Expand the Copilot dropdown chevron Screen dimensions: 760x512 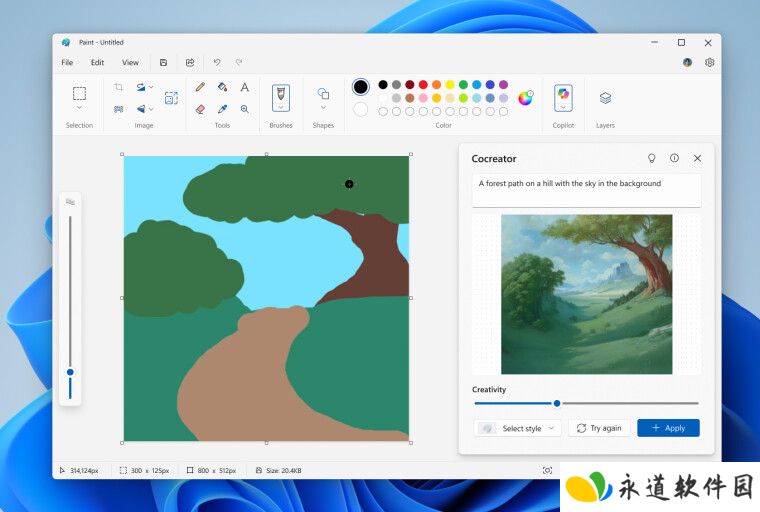(x=563, y=107)
